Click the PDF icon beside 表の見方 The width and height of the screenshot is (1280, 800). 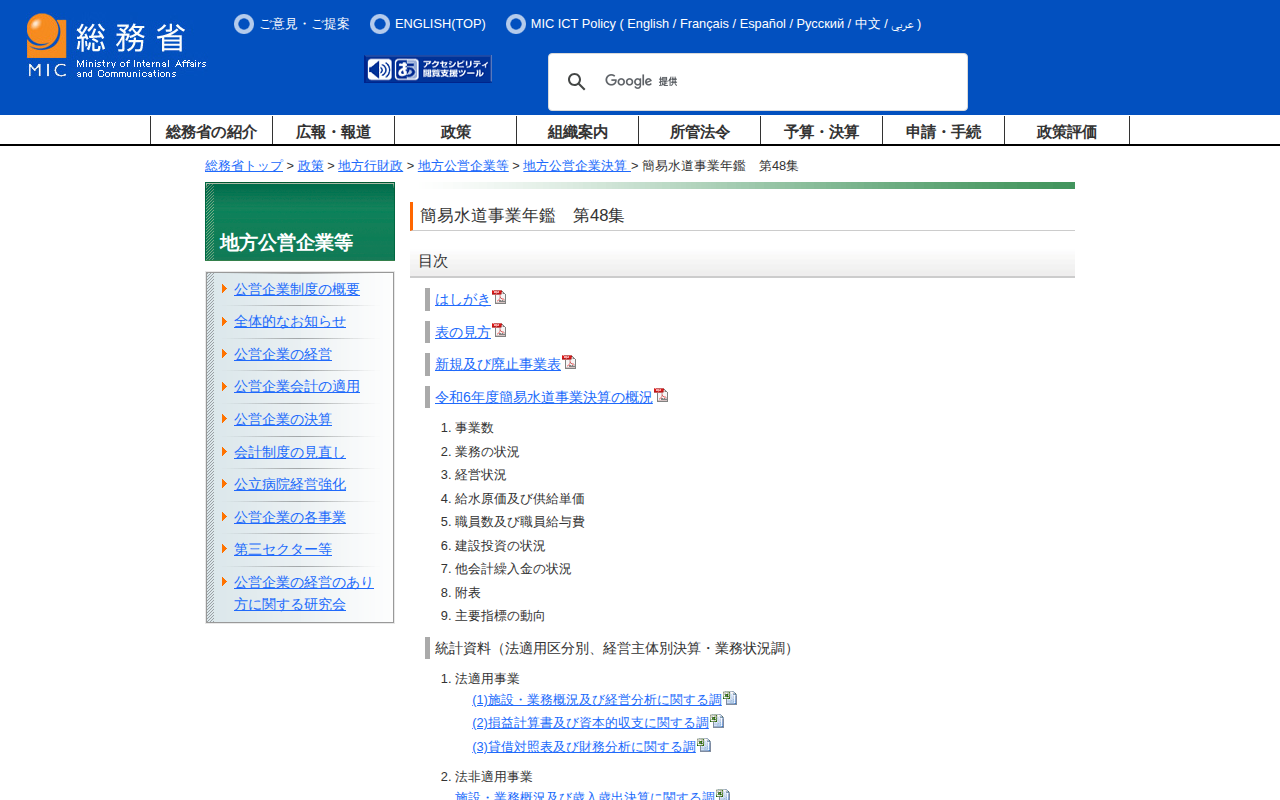(x=499, y=330)
